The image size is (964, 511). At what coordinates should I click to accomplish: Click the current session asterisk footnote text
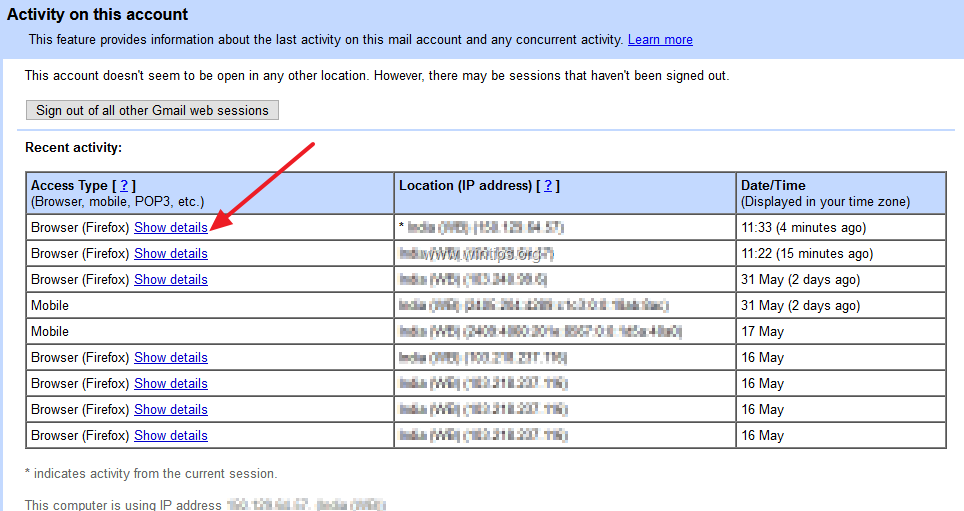pos(151,473)
